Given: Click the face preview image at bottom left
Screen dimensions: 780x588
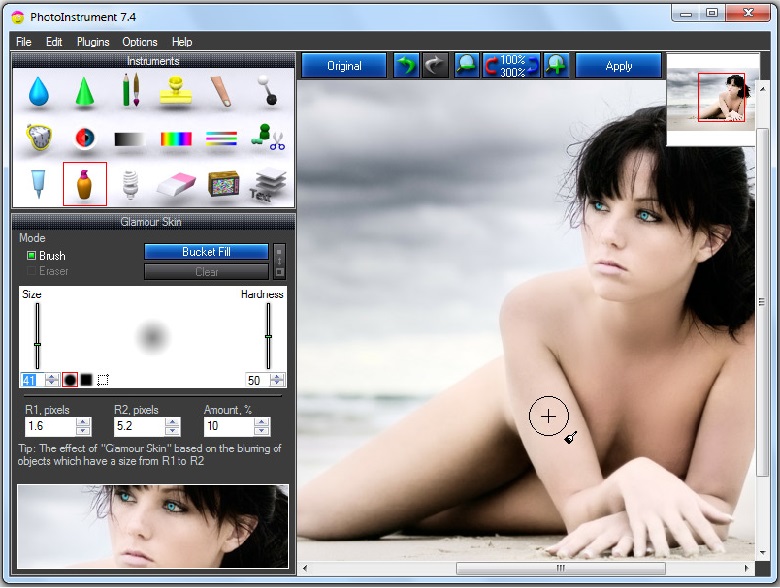Looking at the screenshot, I should pyautogui.click(x=153, y=526).
